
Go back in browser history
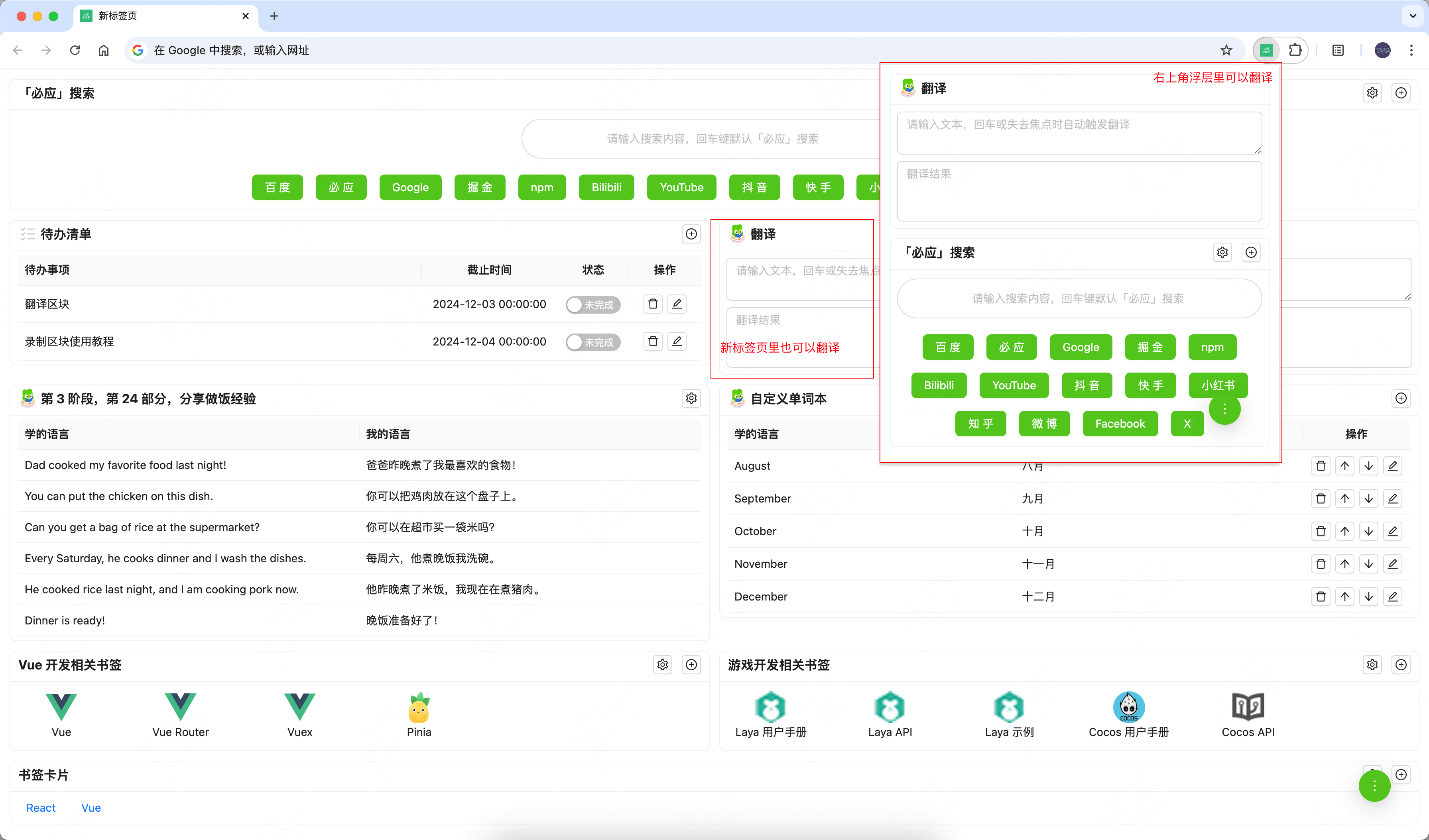click(18, 51)
